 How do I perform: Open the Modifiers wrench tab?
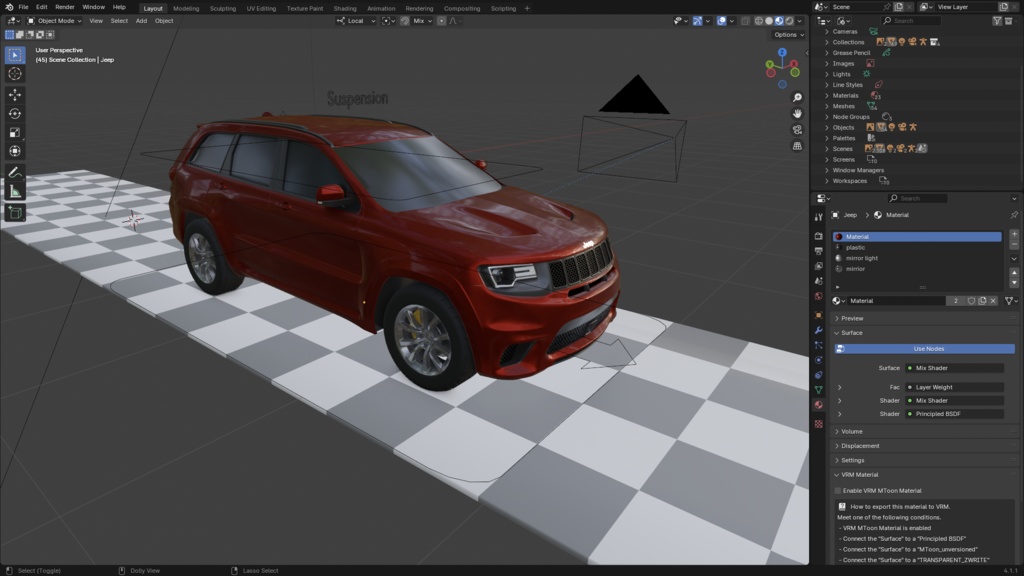click(x=818, y=330)
